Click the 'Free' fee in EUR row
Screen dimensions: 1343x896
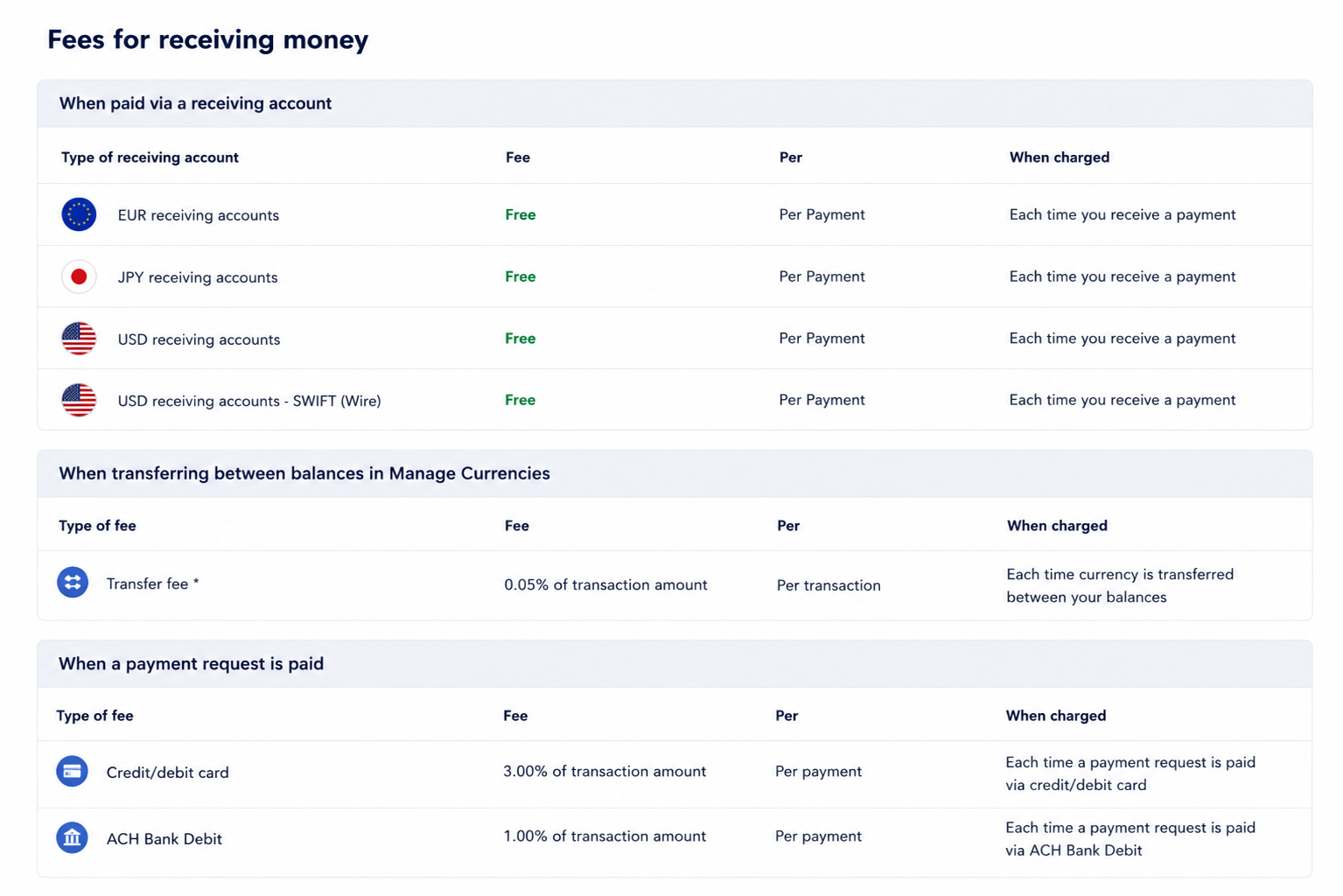pyautogui.click(x=521, y=214)
